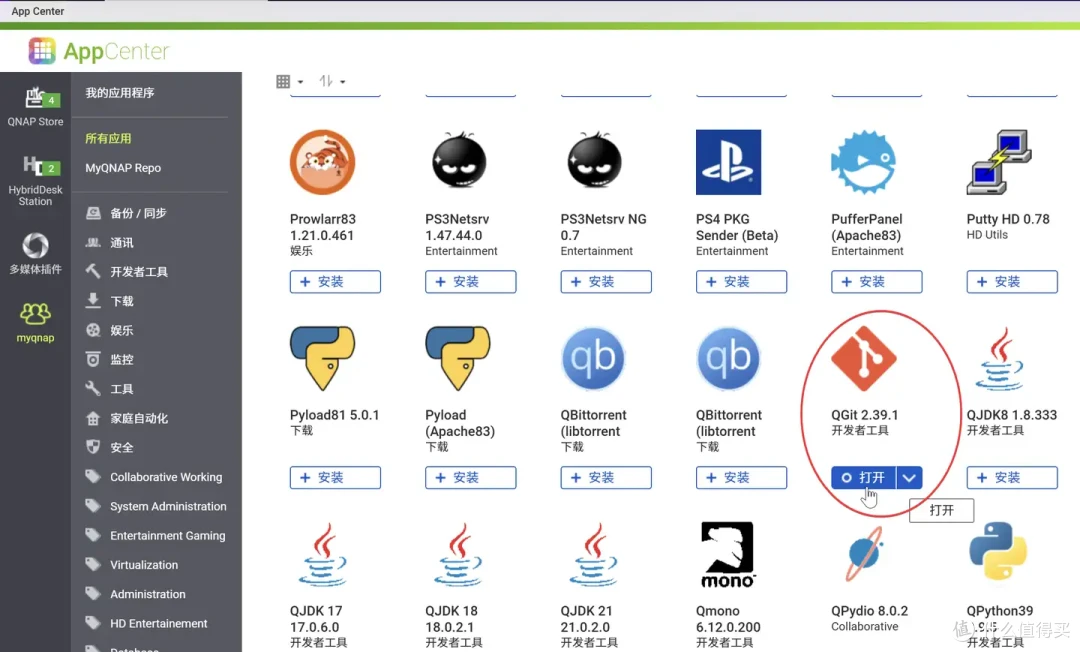The image size is (1080, 652).
Task: Click the Prowlarr83 tiger icon
Action: (322, 162)
